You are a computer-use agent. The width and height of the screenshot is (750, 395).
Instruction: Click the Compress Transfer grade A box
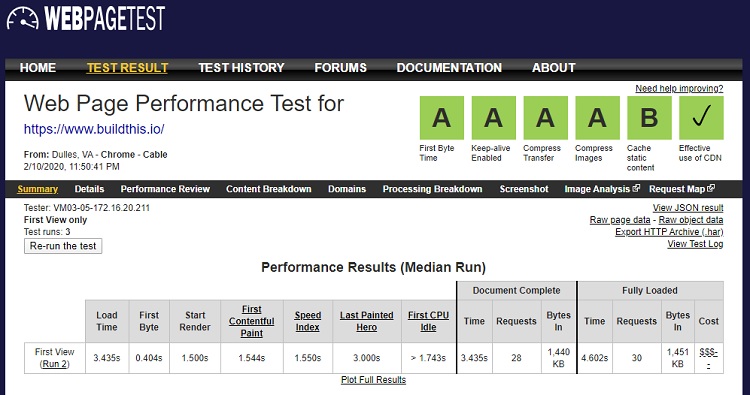pos(546,118)
